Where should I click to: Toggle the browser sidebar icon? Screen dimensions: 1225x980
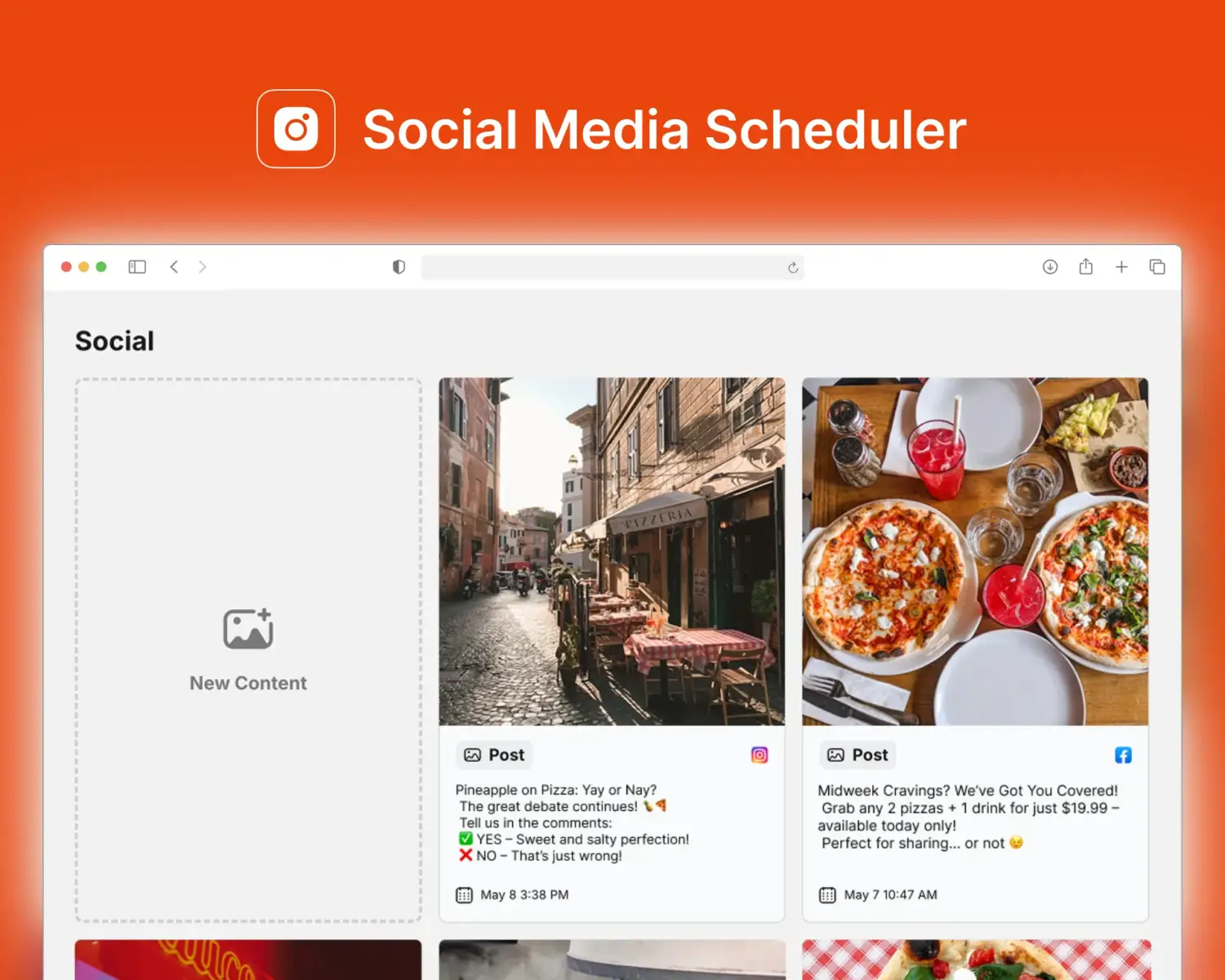click(x=137, y=267)
